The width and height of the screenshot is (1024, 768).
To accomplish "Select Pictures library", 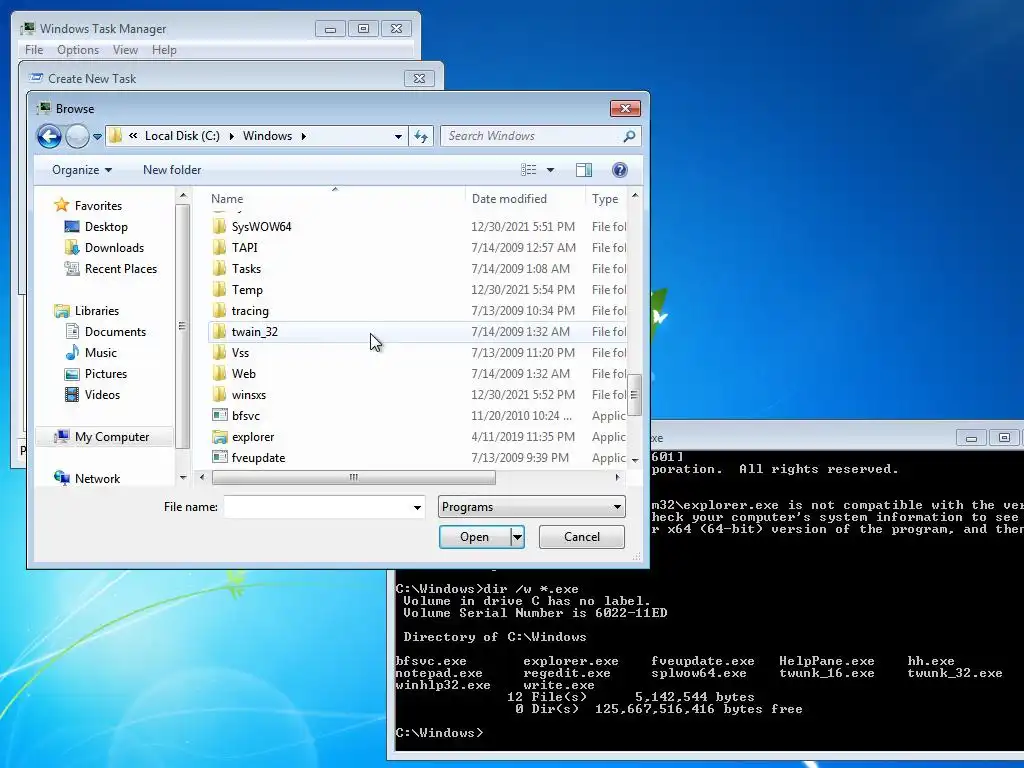I will 106,374.
